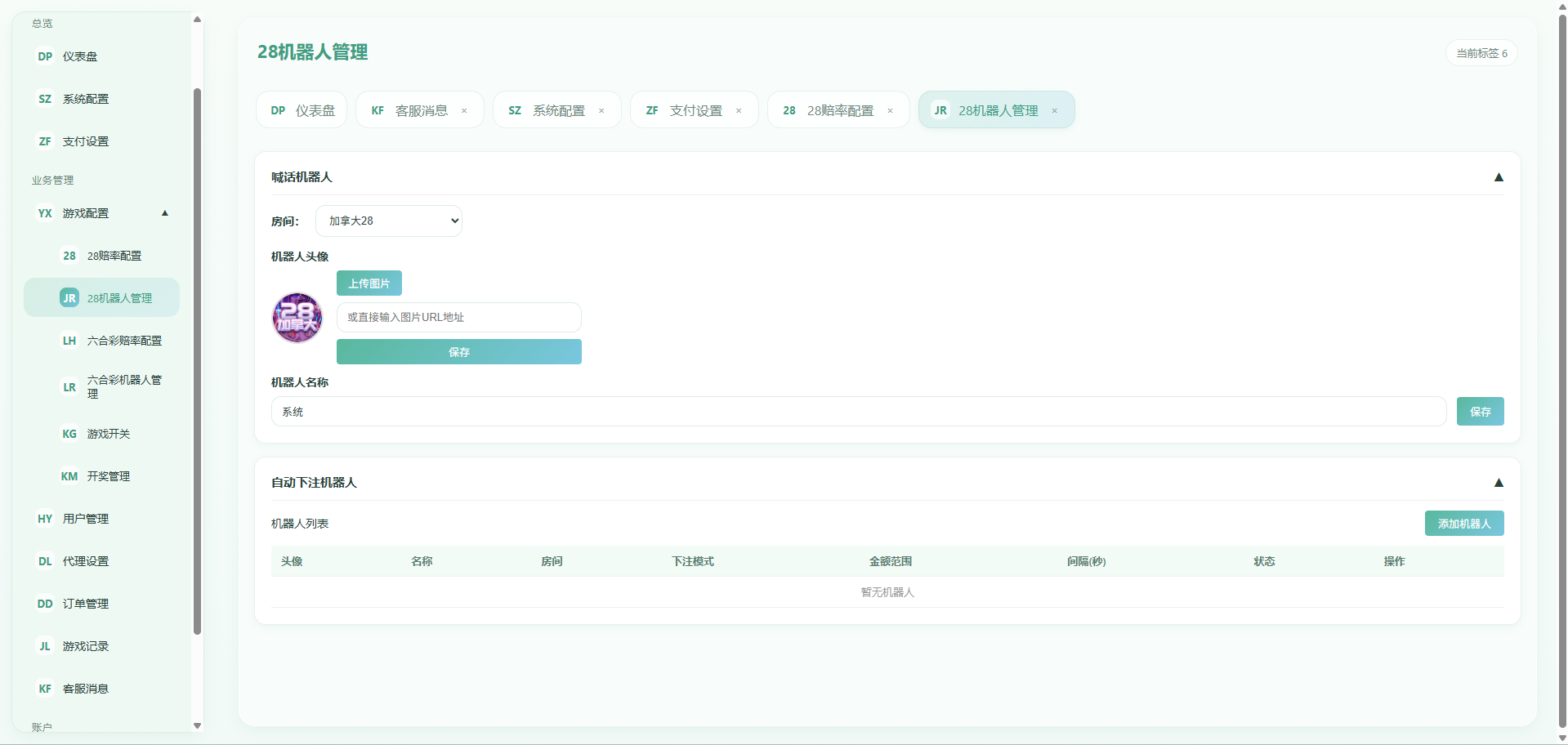Click the robot avatar thumbnail
Viewport: 1568px width, 745px height.
297,318
